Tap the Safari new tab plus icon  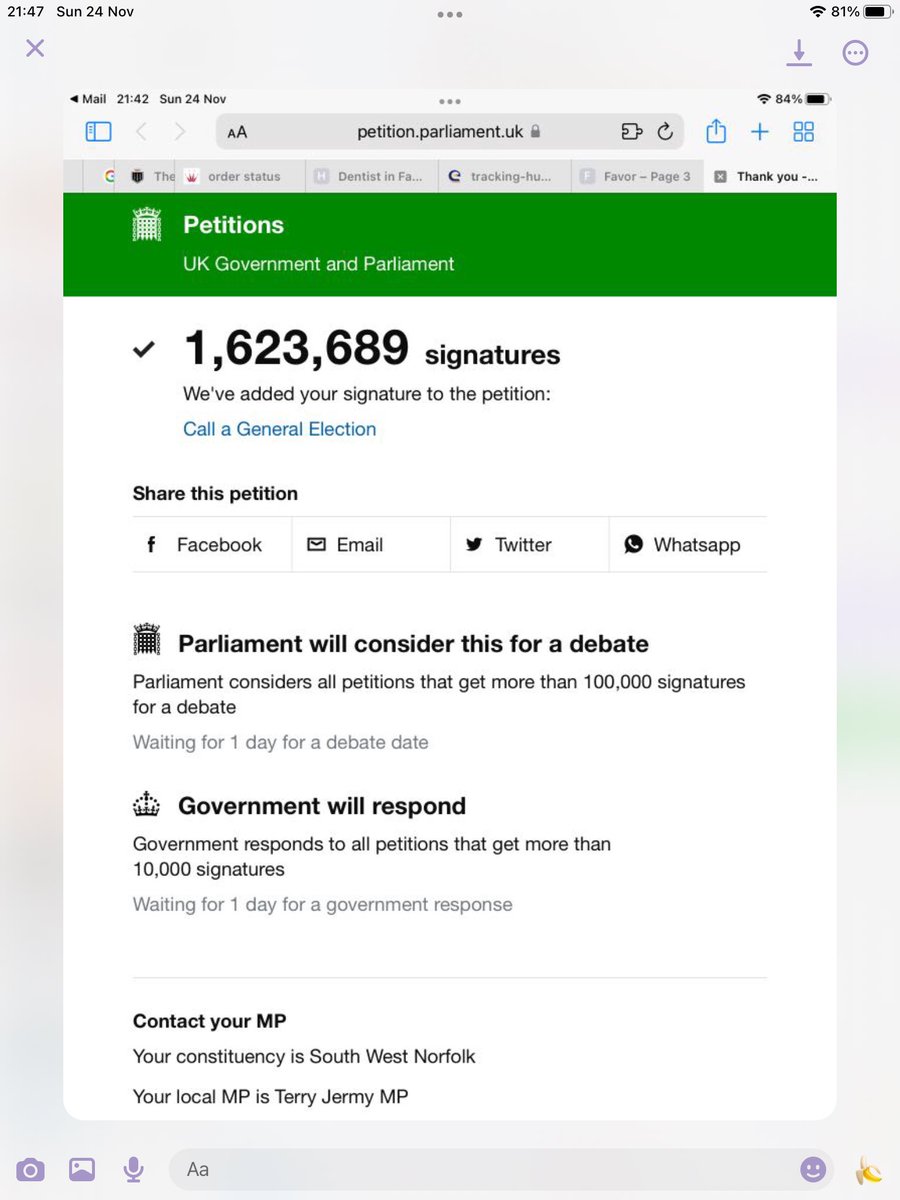tap(759, 132)
